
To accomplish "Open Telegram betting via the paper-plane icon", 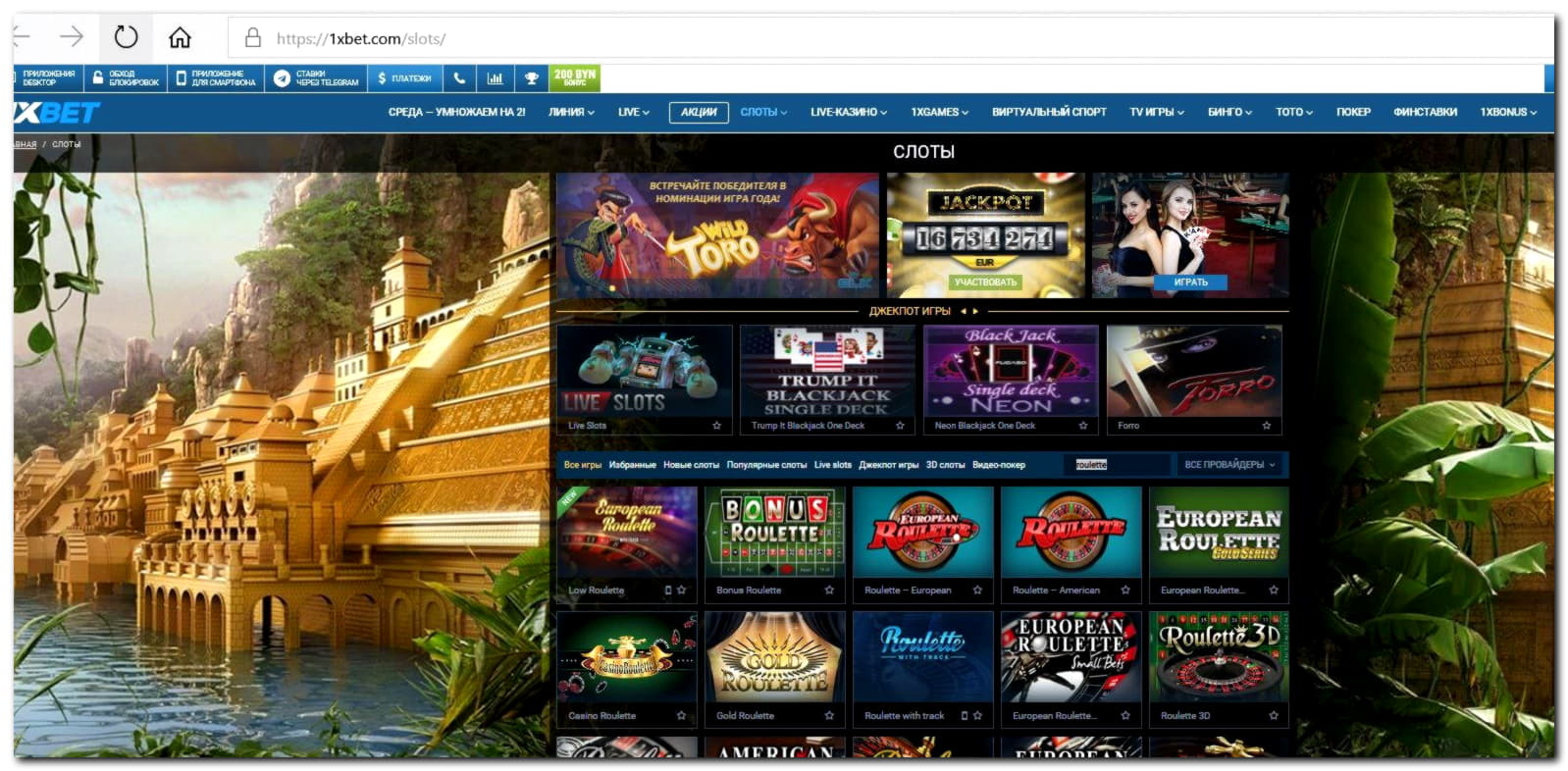I will [283, 78].
